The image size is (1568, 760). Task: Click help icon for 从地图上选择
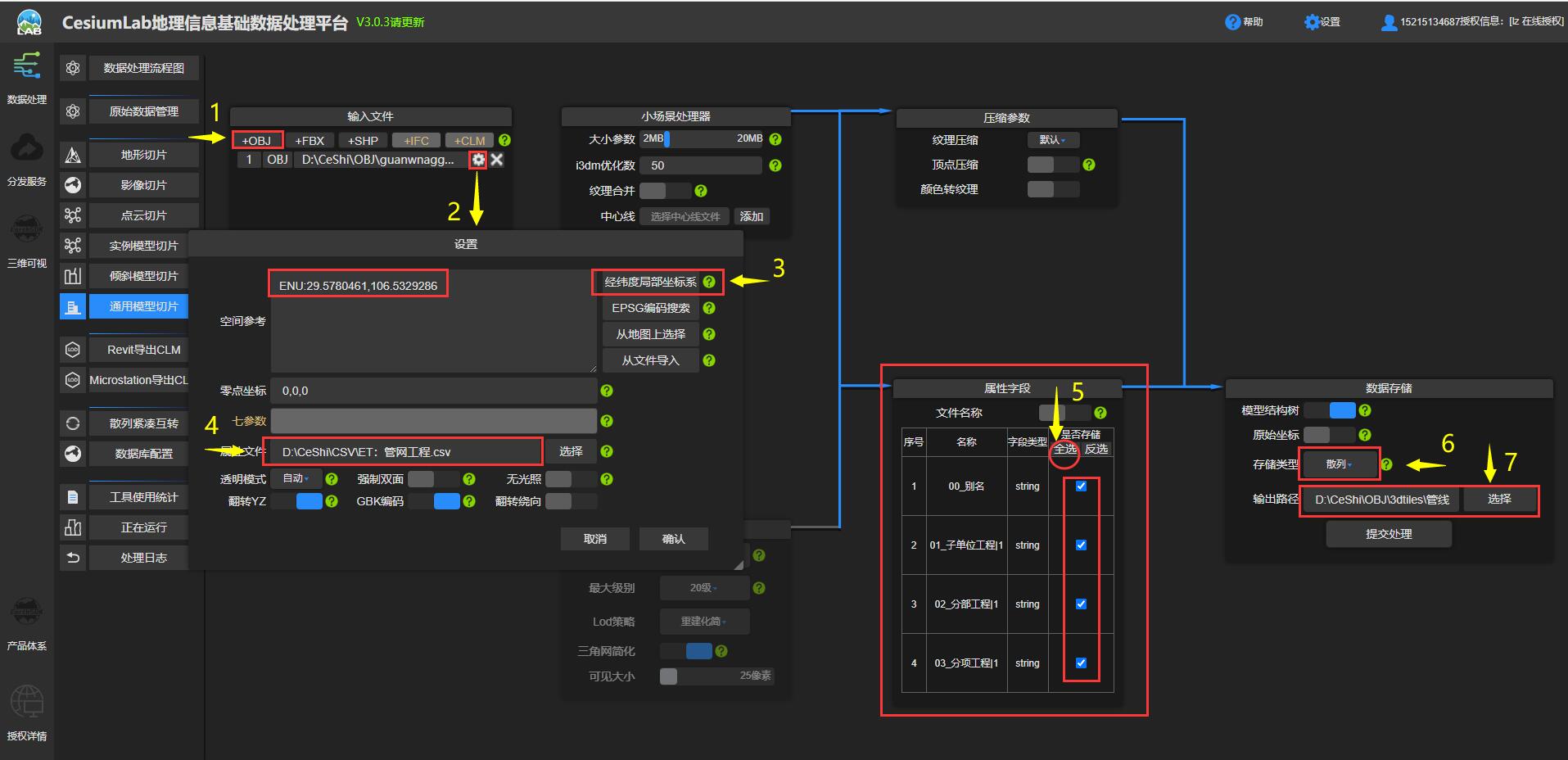click(x=709, y=334)
